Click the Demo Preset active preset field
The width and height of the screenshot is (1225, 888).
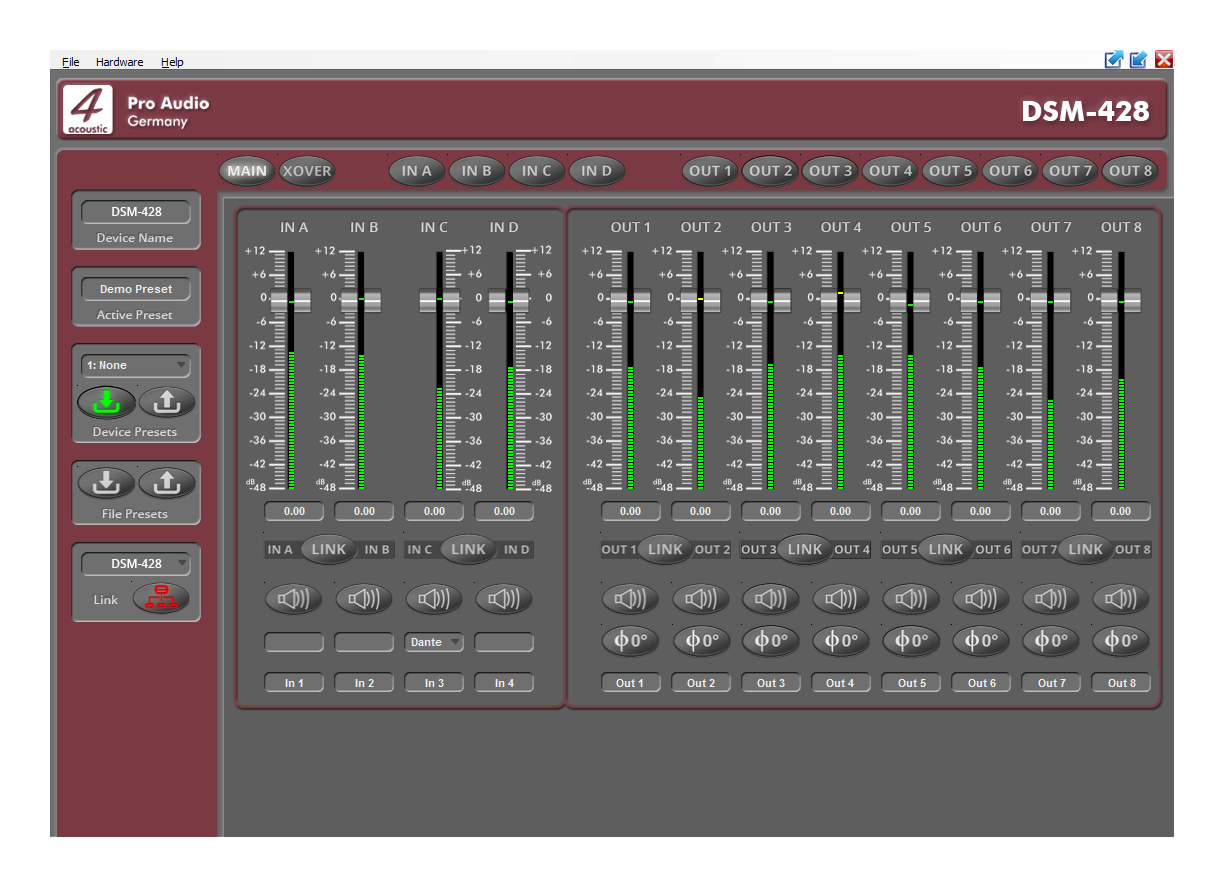[x=135, y=289]
